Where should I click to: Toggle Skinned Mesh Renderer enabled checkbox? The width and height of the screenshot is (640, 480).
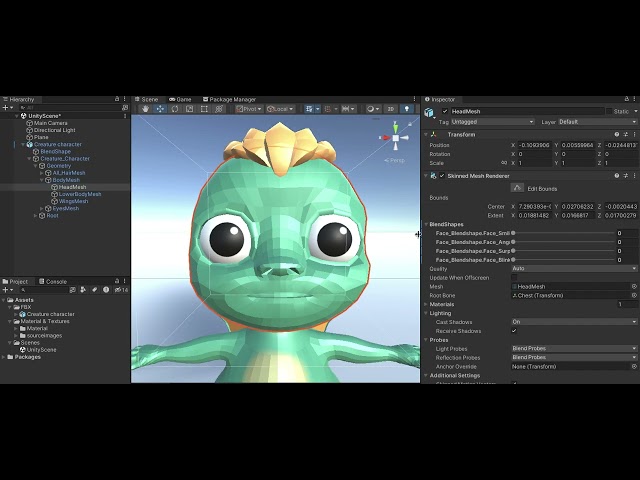pyautogui.click(x=442, y=176)
